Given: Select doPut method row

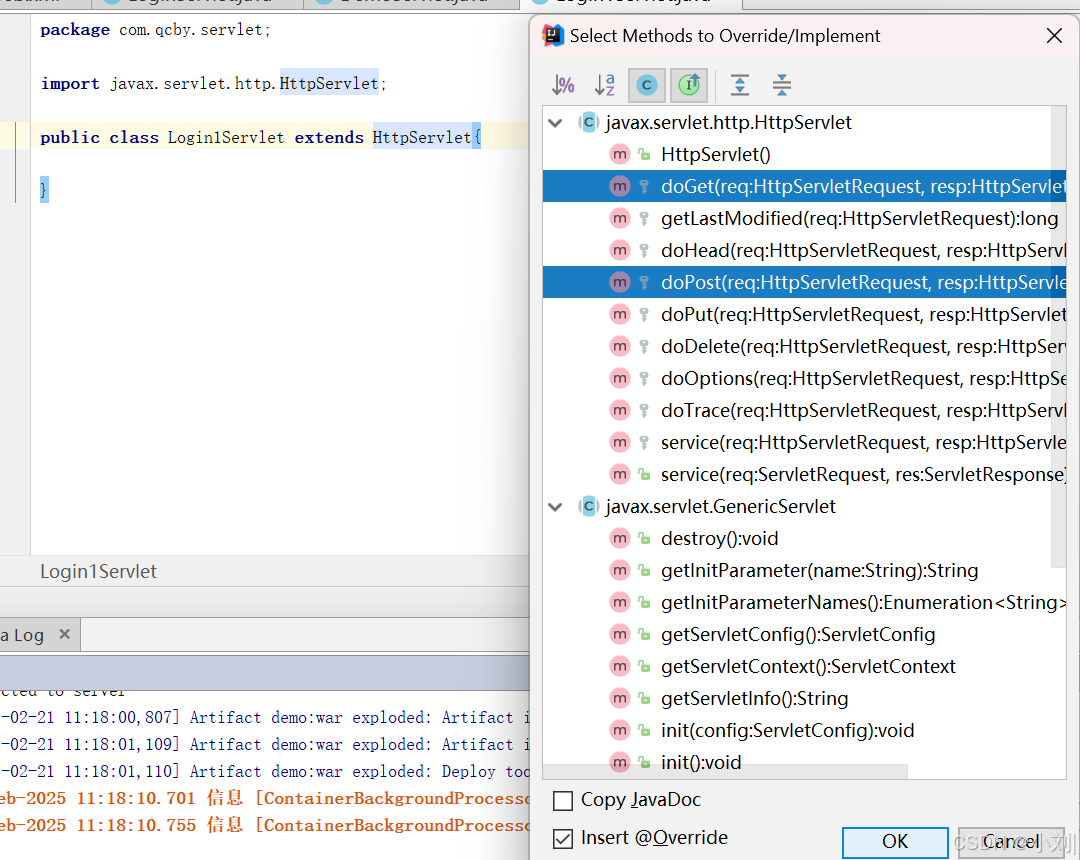Looking at the screenshot, I should [804, 314].
